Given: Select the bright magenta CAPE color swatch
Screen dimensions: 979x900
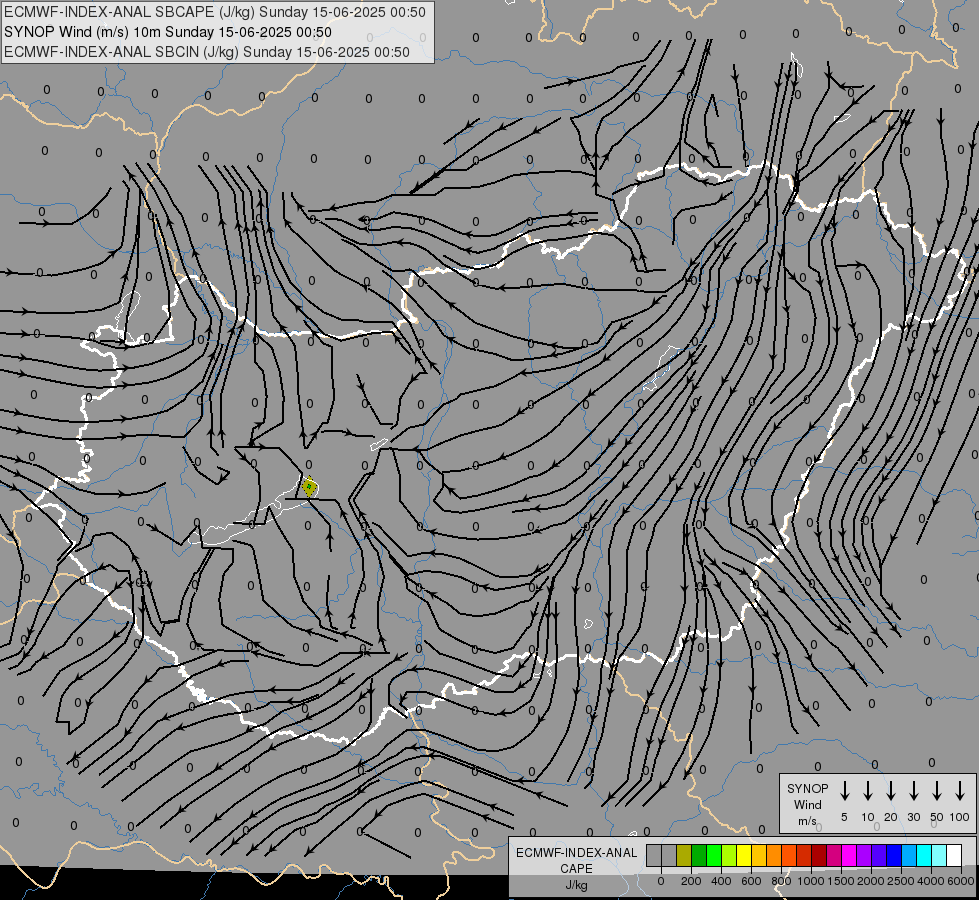Looking at the screenshot, I should click(849, 855).
